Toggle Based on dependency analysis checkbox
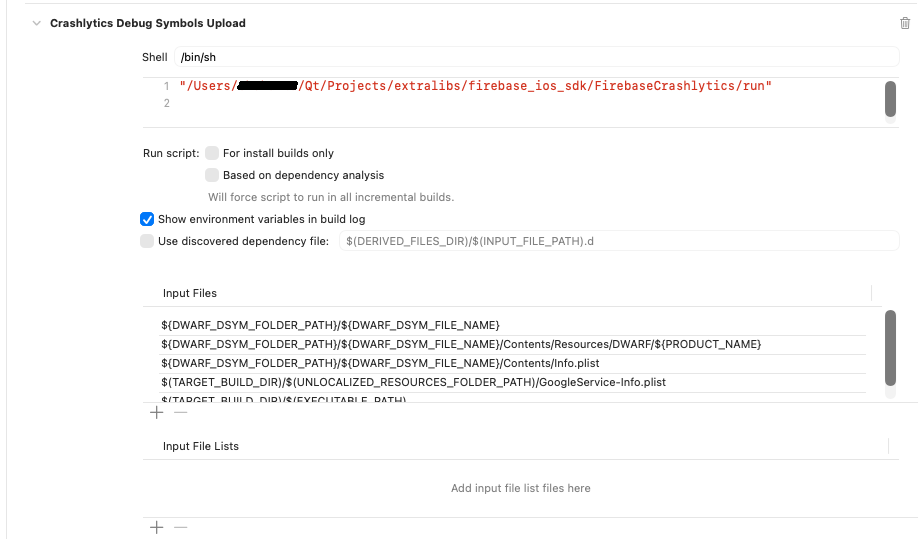This screenshot has width=920, height=539. (212, 175)
